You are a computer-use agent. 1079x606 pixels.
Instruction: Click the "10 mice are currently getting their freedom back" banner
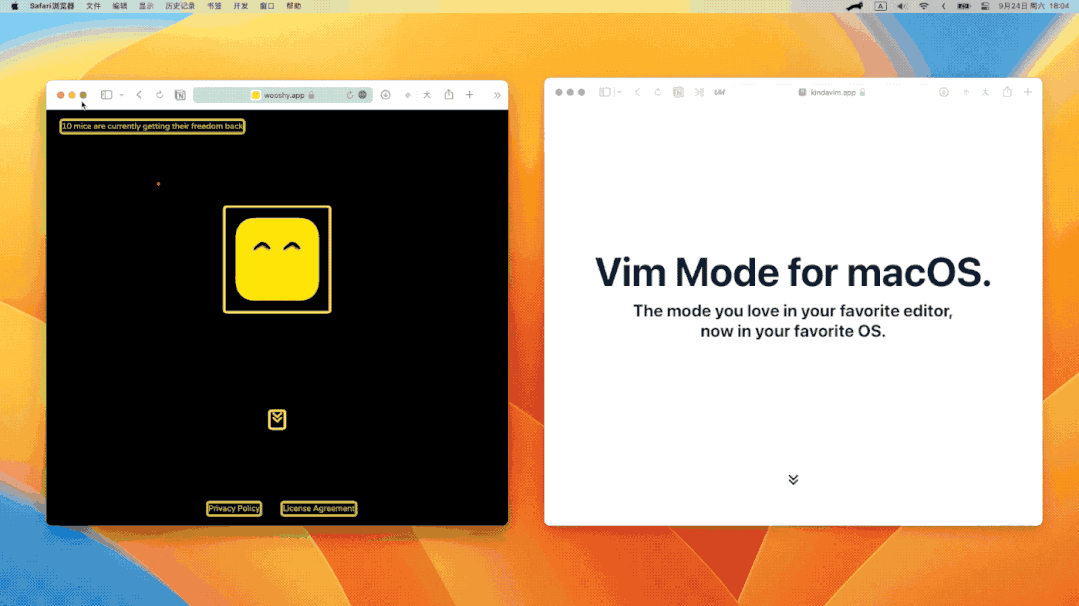pos(152,126)
